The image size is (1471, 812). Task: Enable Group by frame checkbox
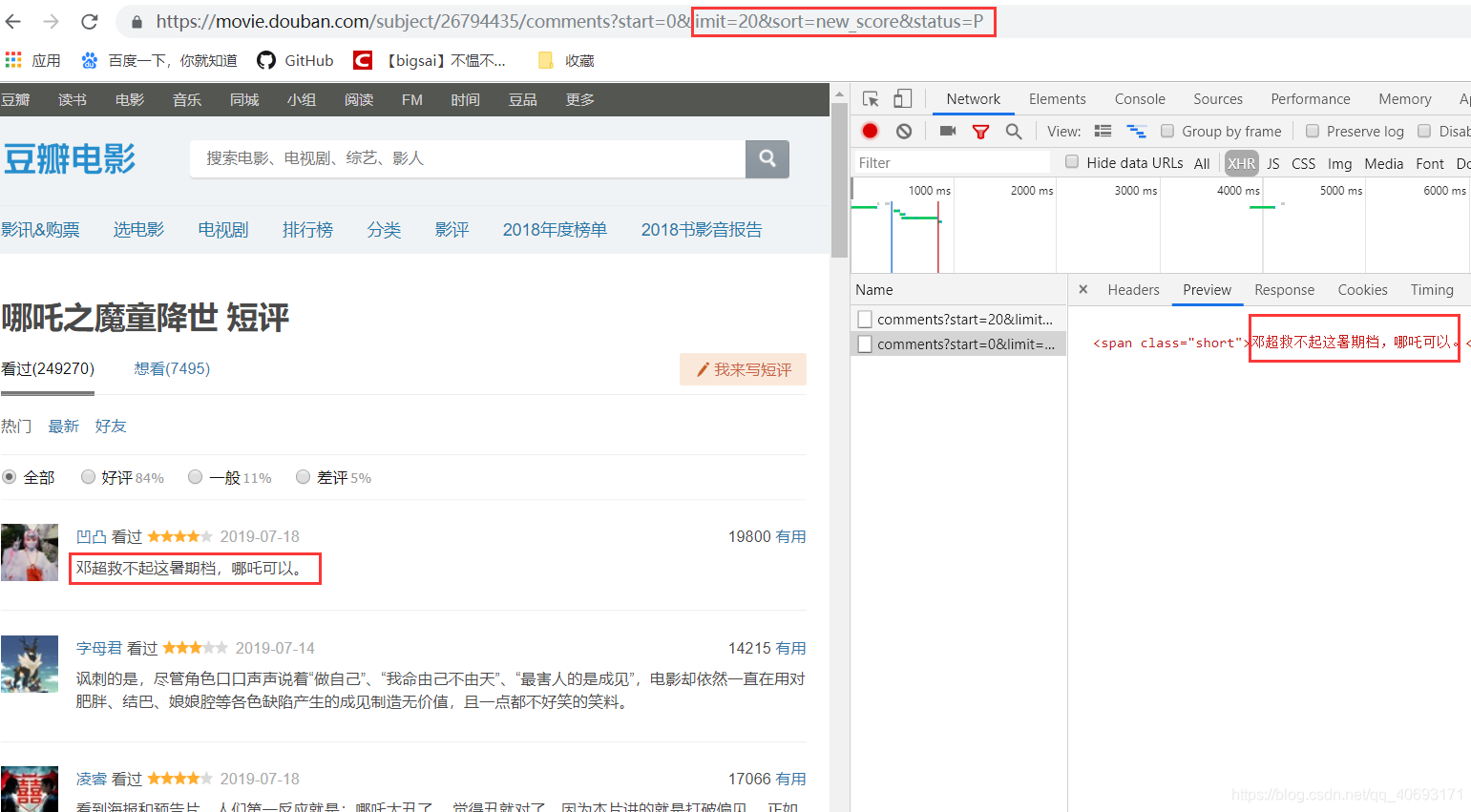click(1166, 131)
